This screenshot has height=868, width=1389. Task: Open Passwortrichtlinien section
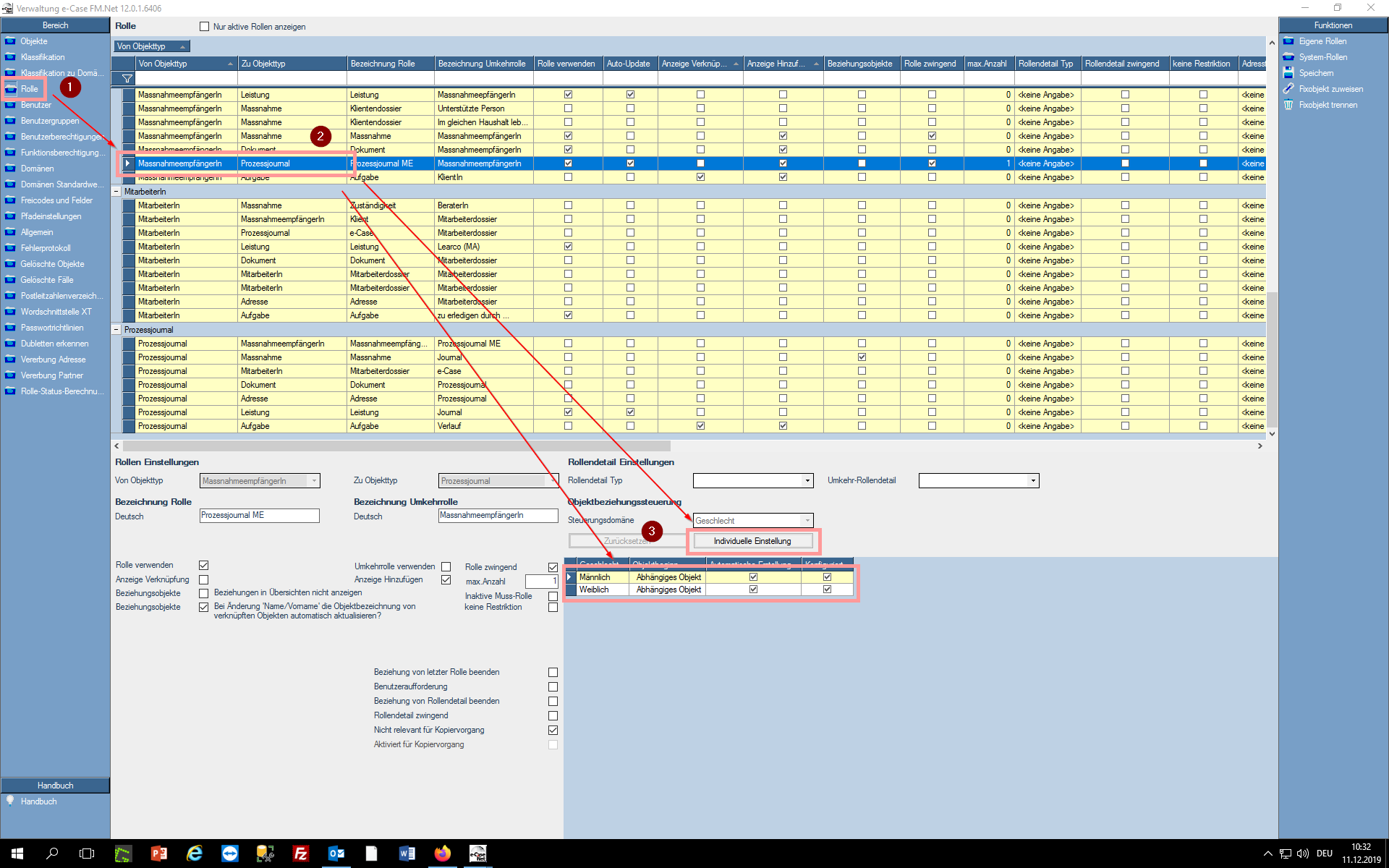[52, 328]
